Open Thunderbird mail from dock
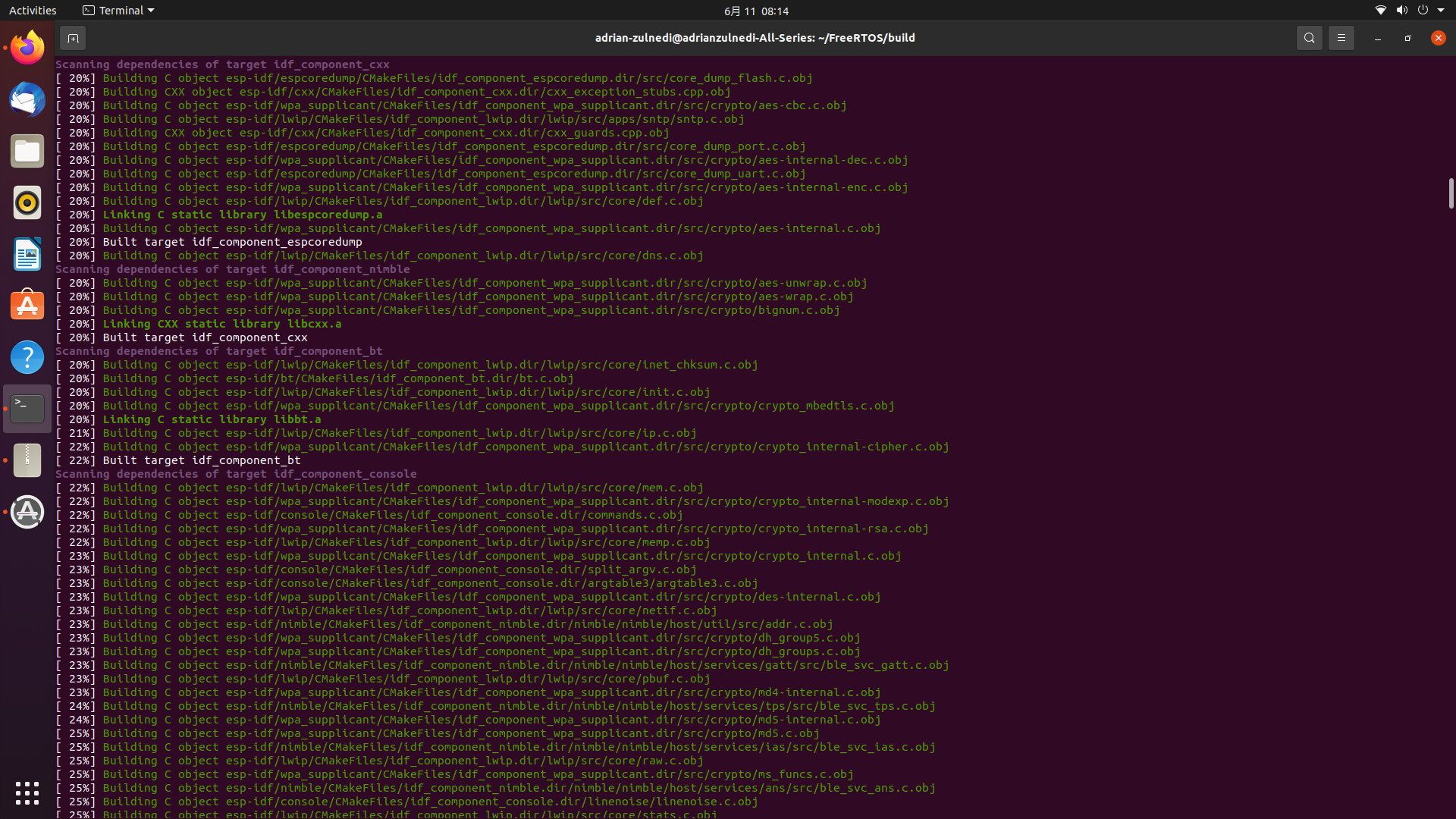The height and width of the screenshot is (819, 1456). coord(27,100)
